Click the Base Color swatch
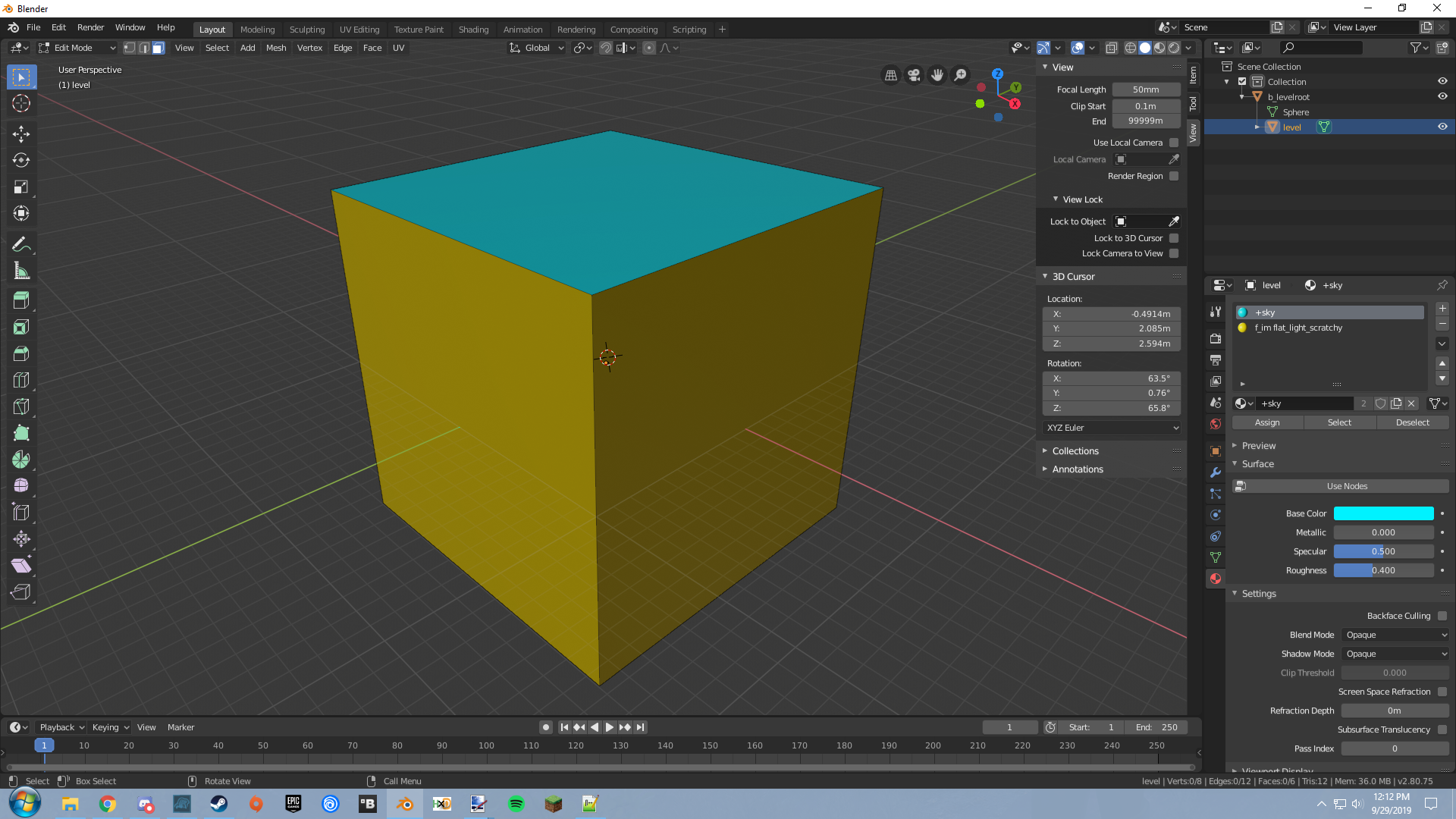1456x819 pixels. click(x=1384, y=513)
